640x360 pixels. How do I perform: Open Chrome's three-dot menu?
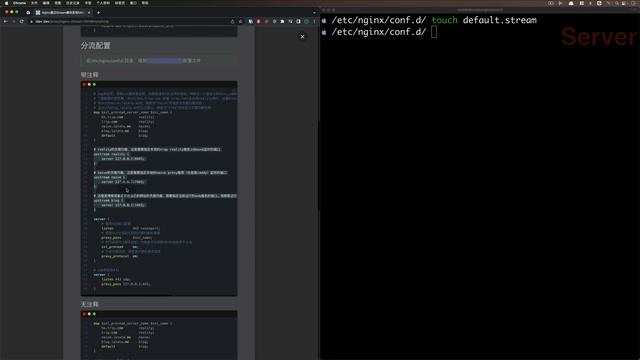point(314,21)
